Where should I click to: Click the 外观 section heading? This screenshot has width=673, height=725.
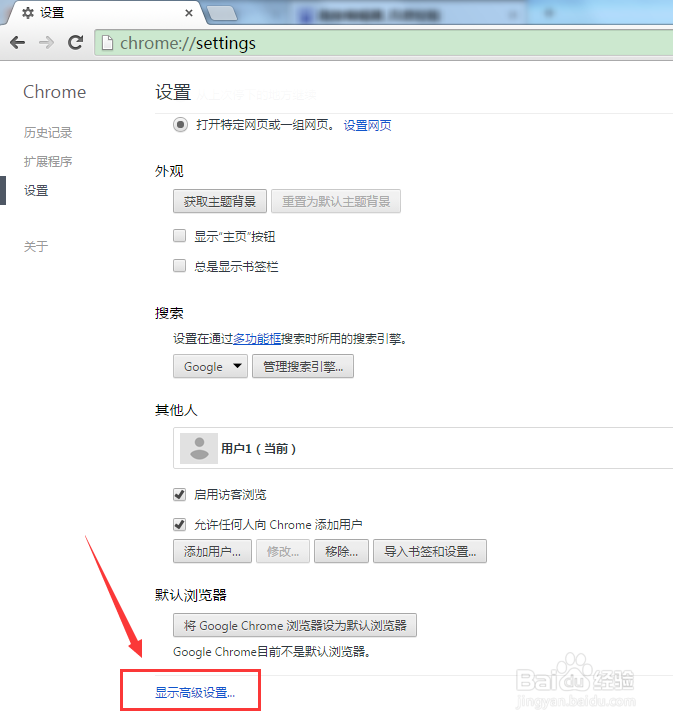169,171
